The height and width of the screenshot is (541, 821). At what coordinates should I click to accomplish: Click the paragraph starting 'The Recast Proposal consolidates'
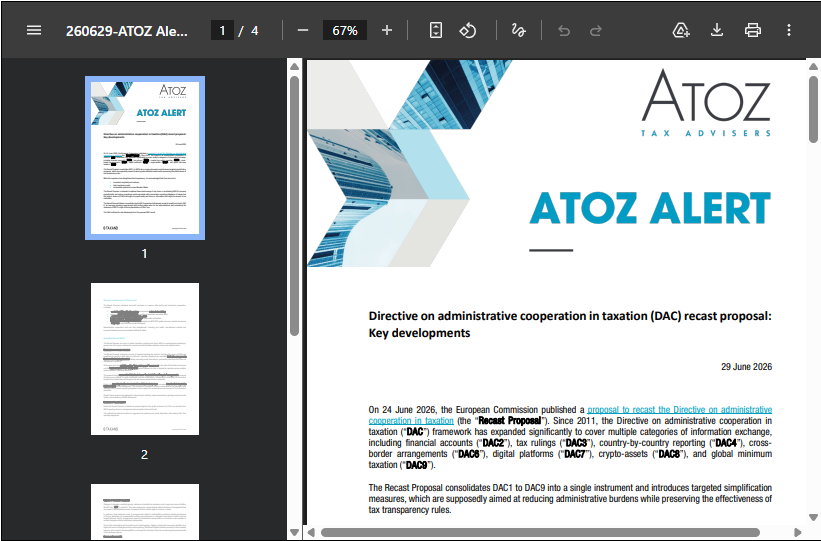[x=570, y=499]
